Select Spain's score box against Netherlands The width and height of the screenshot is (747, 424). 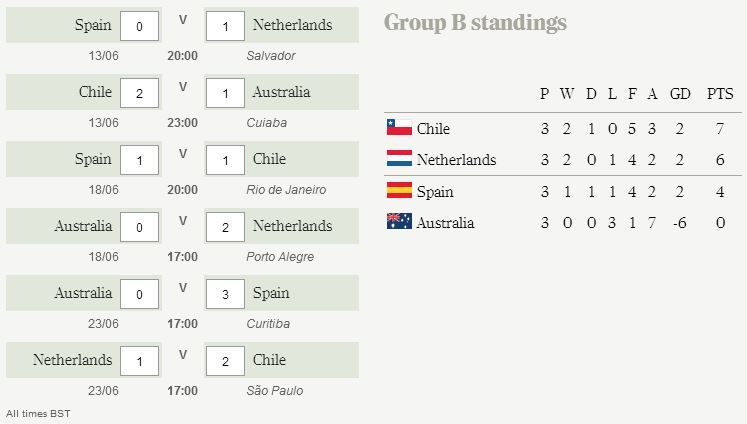coord(140,26)
